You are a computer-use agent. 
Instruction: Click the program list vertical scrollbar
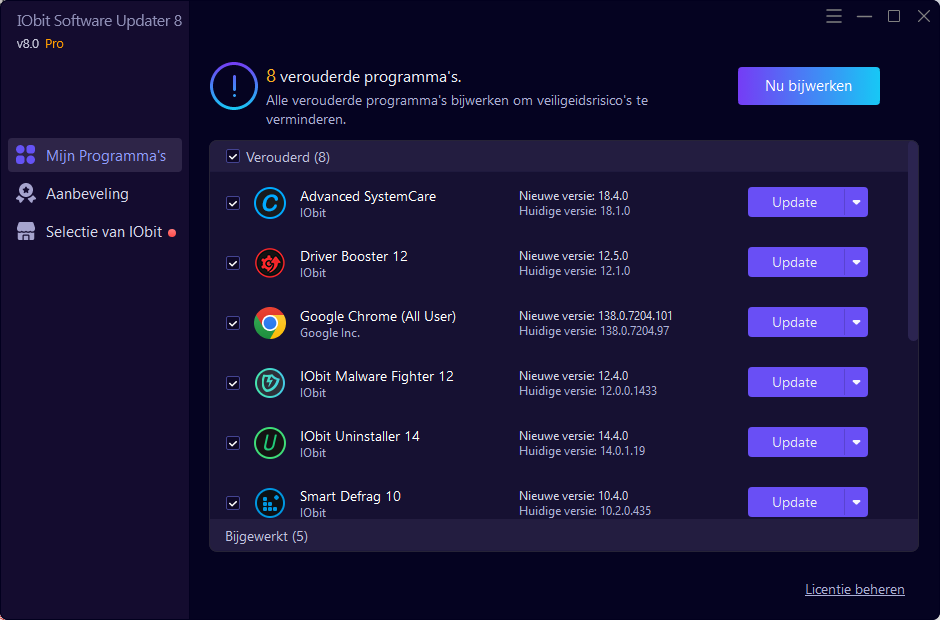click(912, 240)
